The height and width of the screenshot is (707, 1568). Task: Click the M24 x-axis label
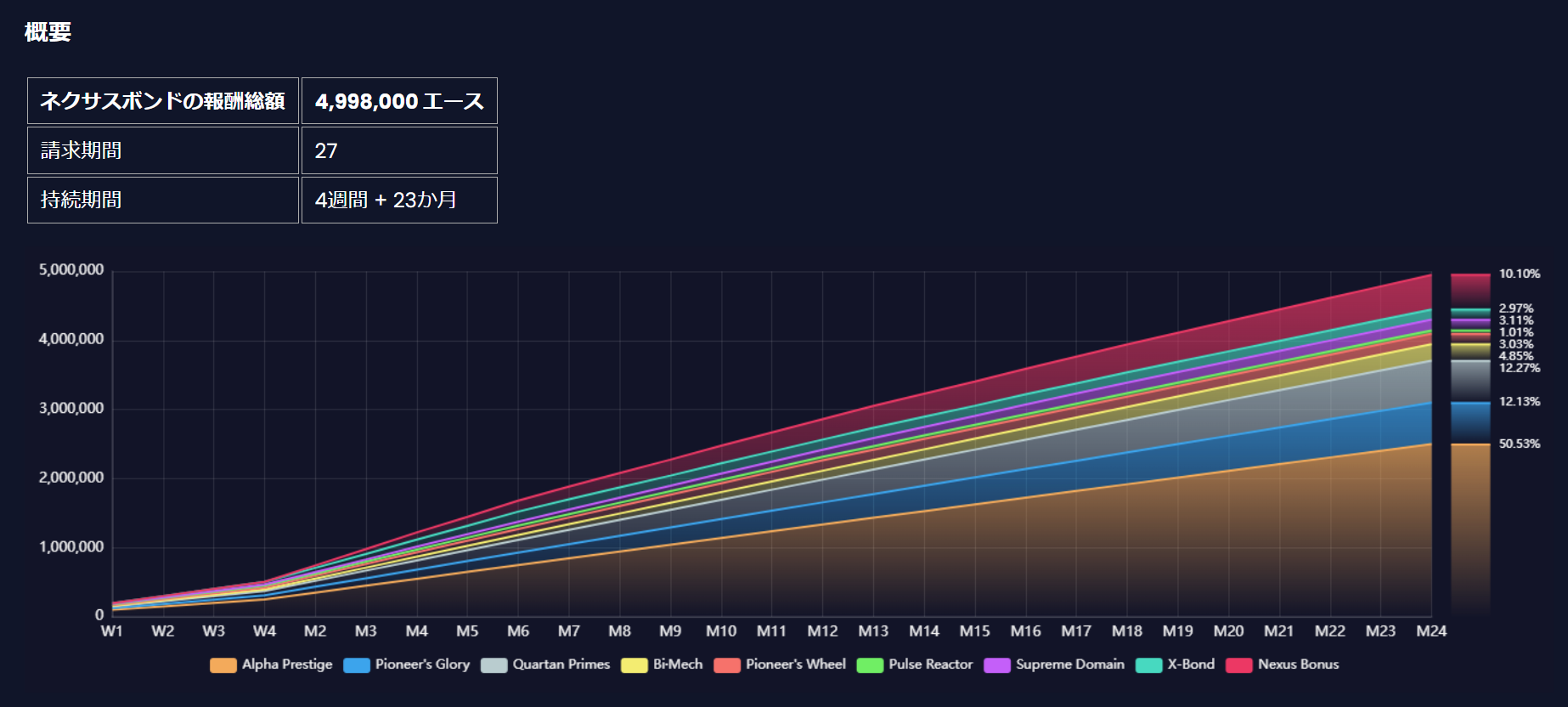tap(1431, 631)
